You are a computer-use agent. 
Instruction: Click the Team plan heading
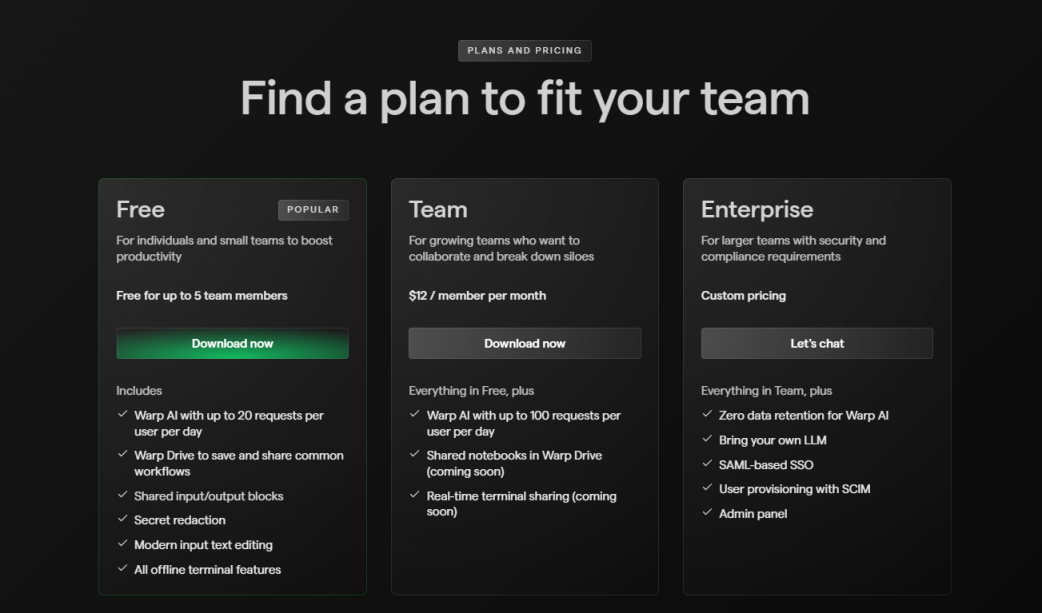[438, 209]
